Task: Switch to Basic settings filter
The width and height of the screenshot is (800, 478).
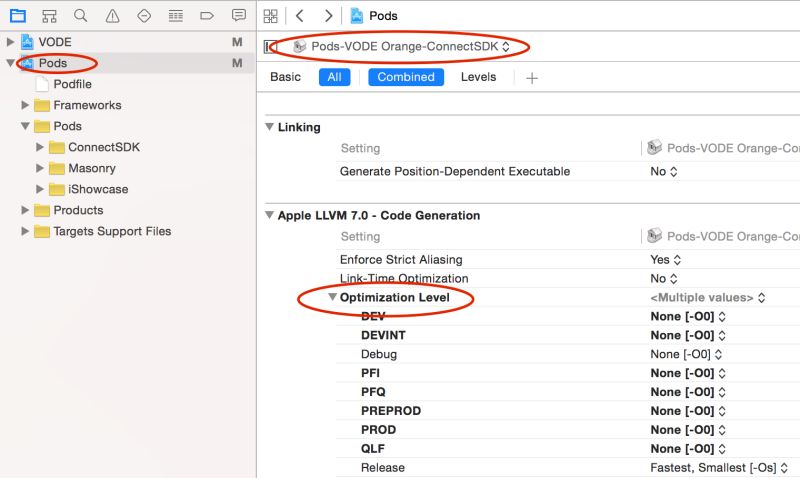Action: (x=285, y=77)
